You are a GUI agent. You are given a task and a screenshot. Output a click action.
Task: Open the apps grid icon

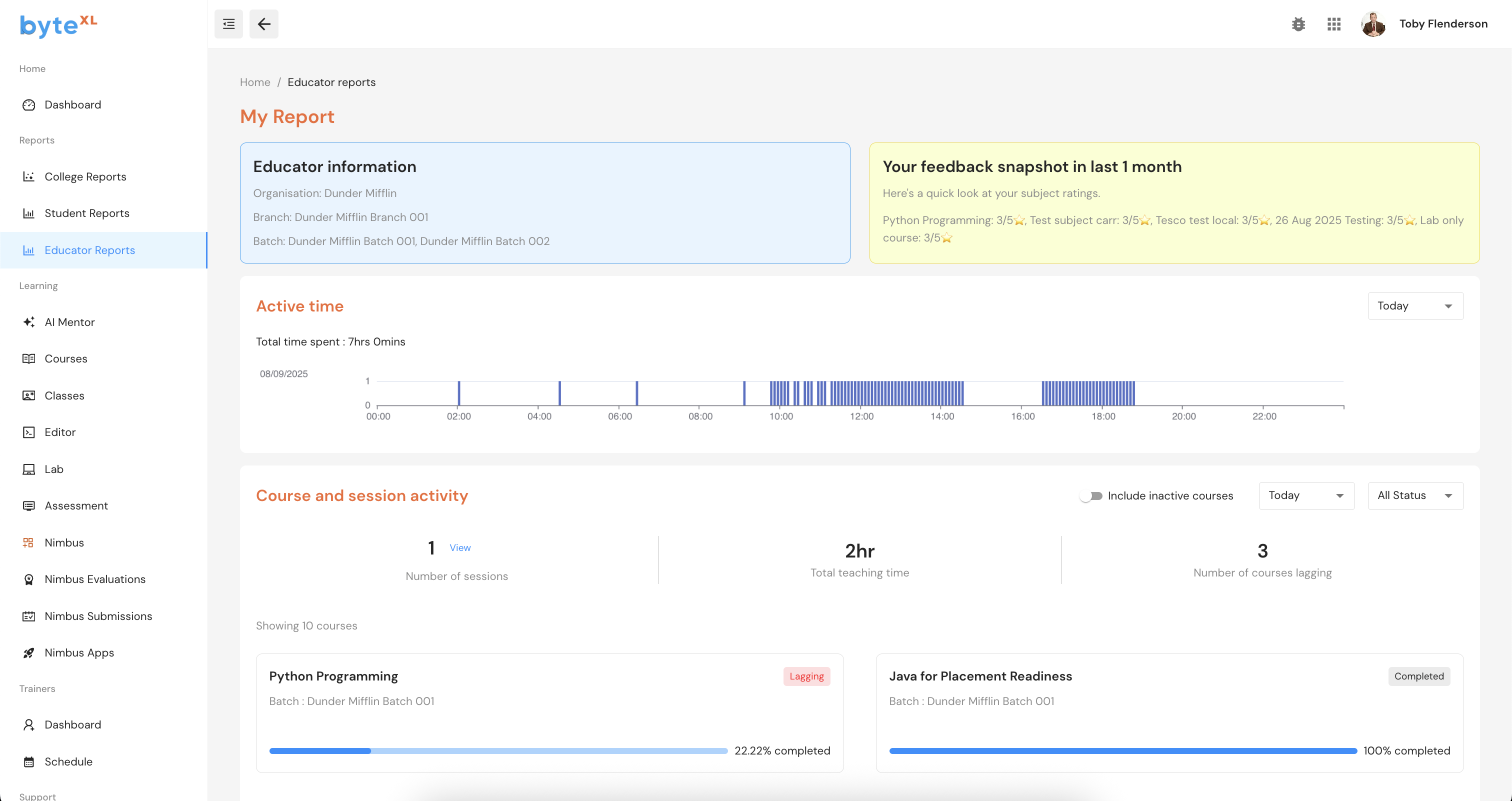[x=1333, y=24]
